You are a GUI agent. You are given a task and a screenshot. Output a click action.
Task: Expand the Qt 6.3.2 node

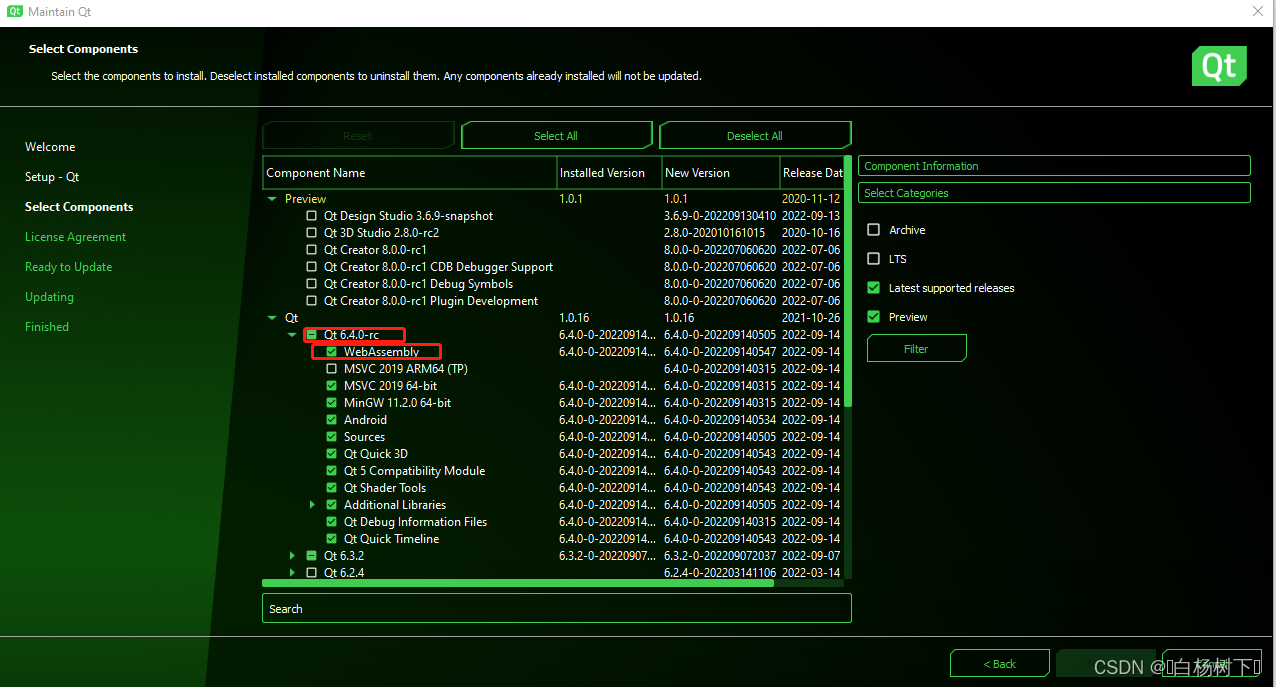click(x=292, y=556)
